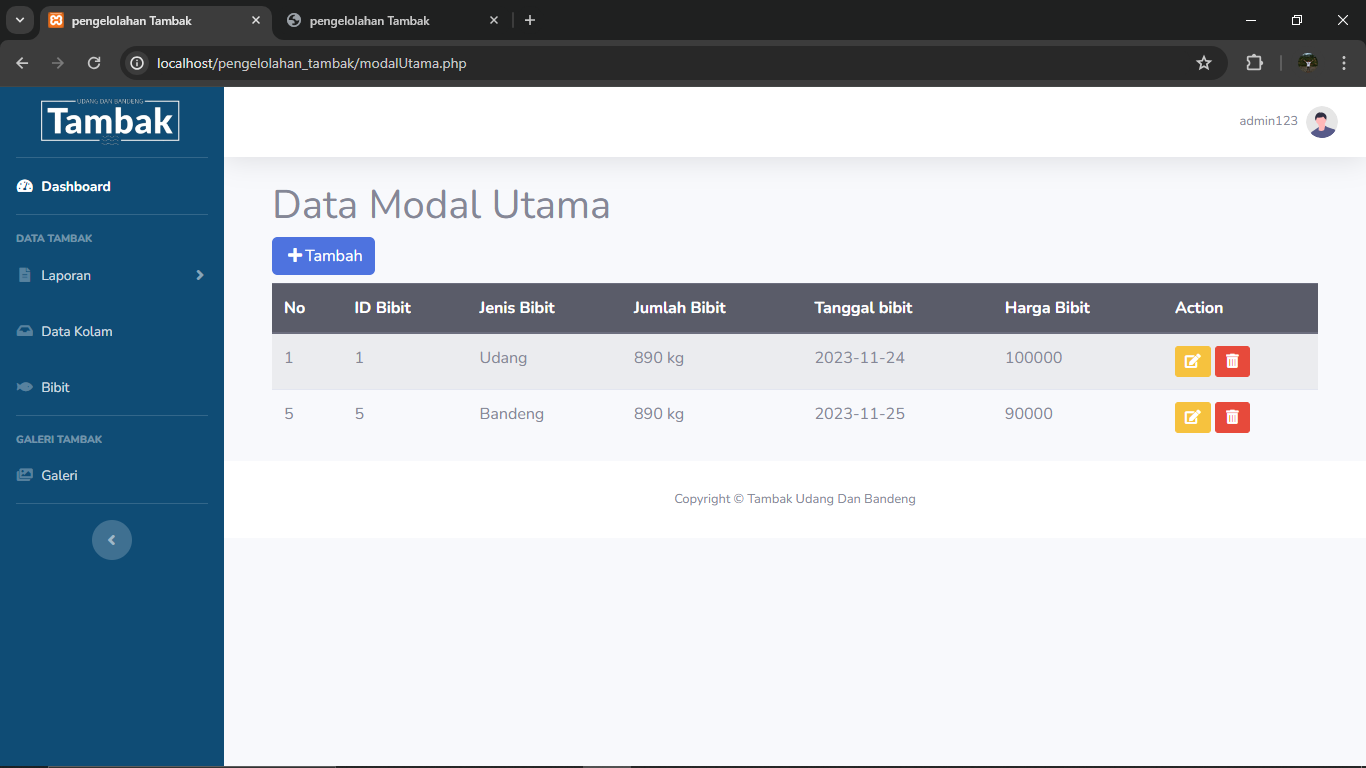This screenshot has height=768, width=1366.
Task: Click 890 kg in the Udang row
Action: pyautogui.click(x=659, y=358)
